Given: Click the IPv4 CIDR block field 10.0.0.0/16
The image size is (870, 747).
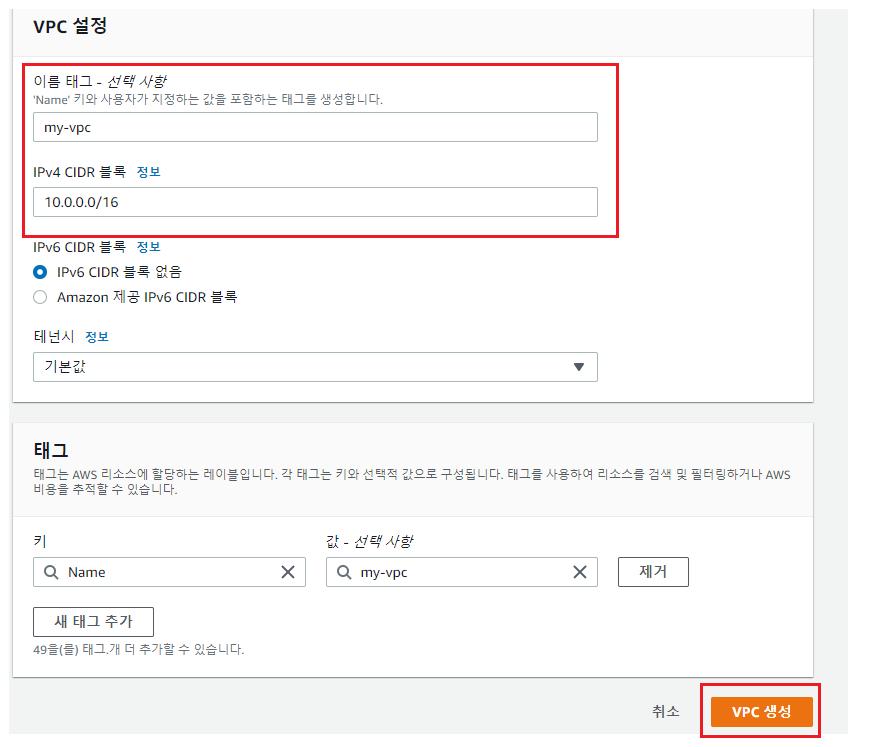Looking at the screenshot, I should tap(315, 202).
